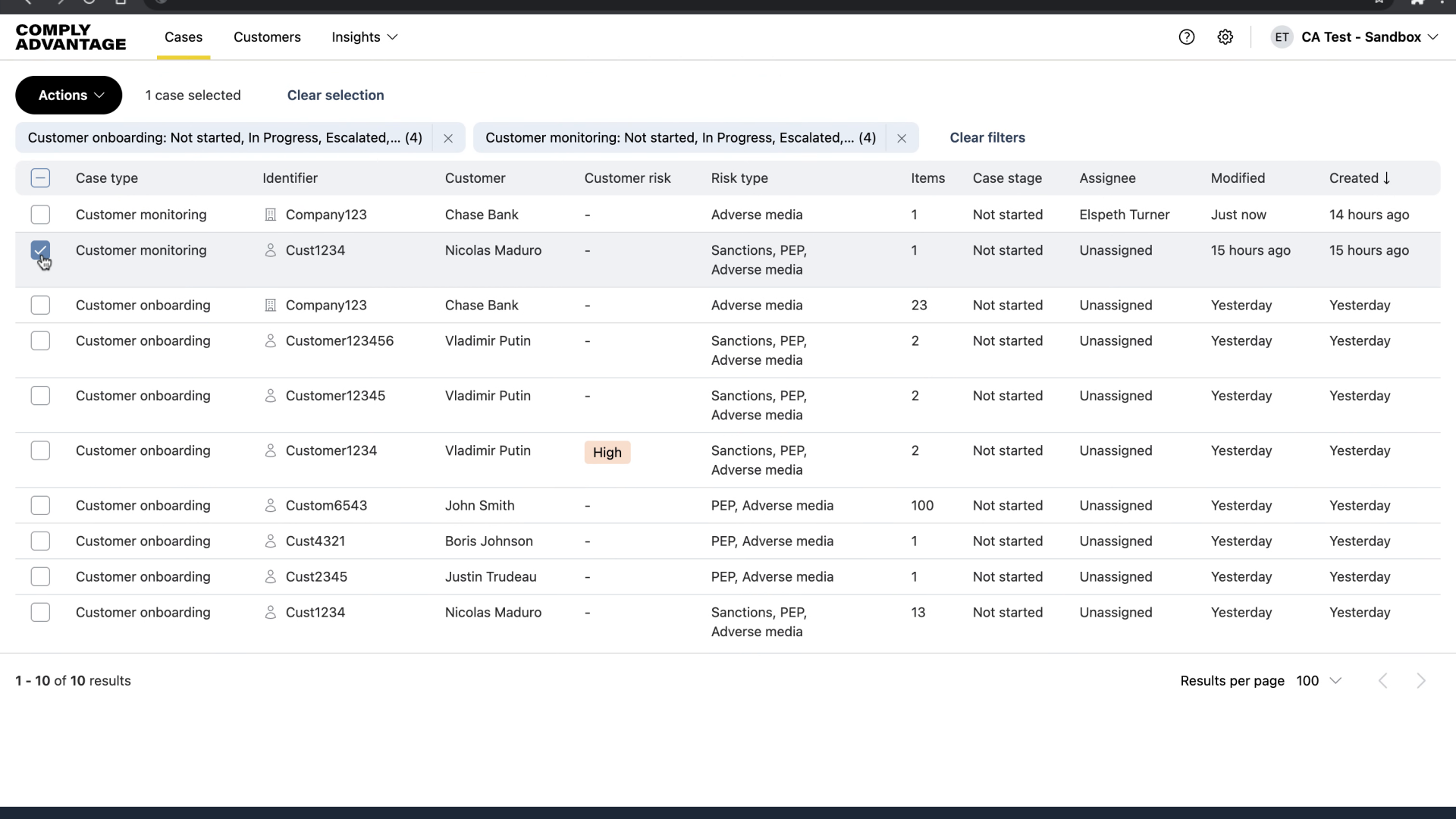The width and height of the screenshot is (1456, 819).
Task: Click the ET avatar in the header
Action: click(x=1282, y=36)
